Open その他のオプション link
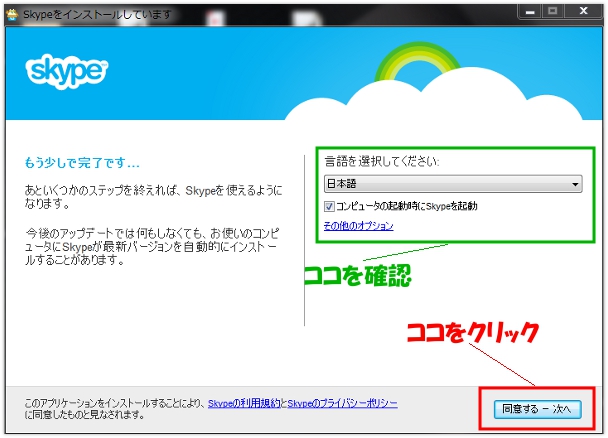The width and height of the screenshot is (608, 438). [x=359, y=226]
